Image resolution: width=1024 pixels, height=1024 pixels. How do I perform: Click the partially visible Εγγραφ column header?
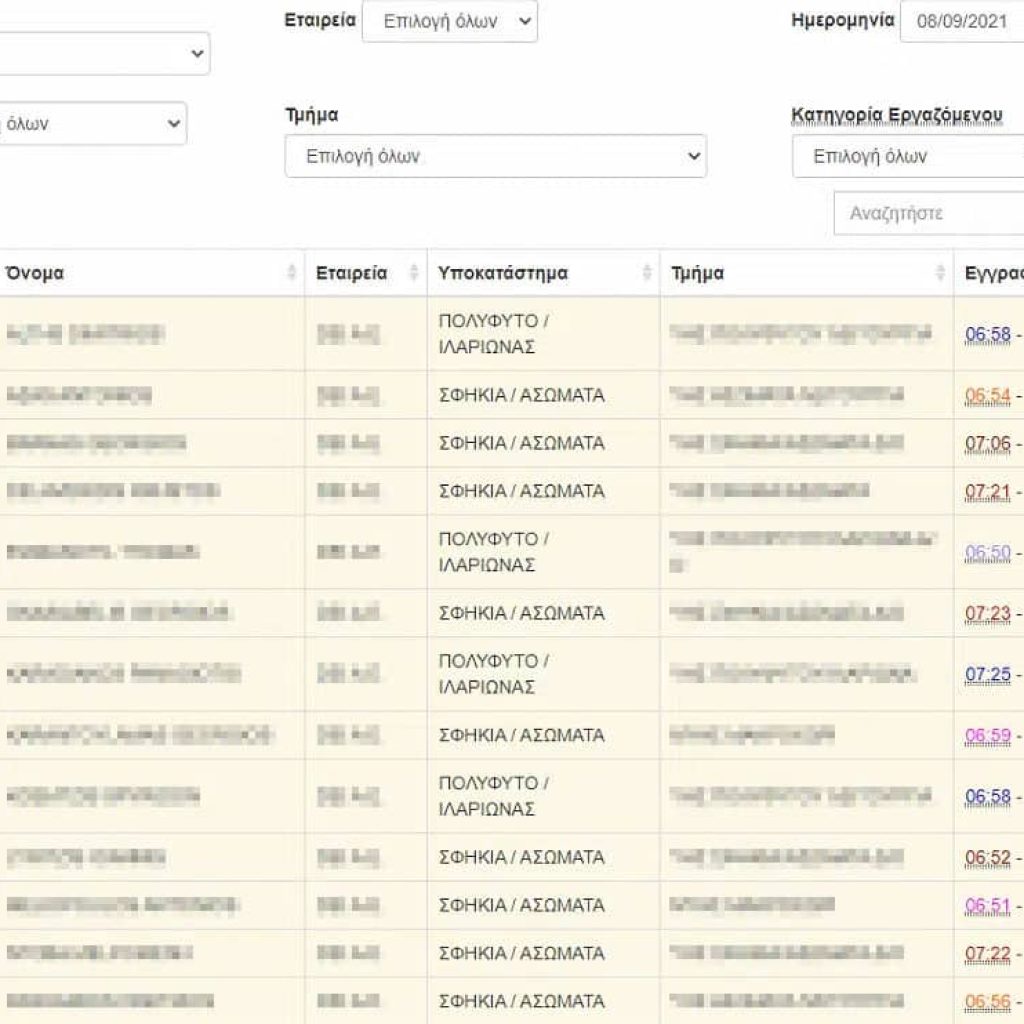[994, 273]
